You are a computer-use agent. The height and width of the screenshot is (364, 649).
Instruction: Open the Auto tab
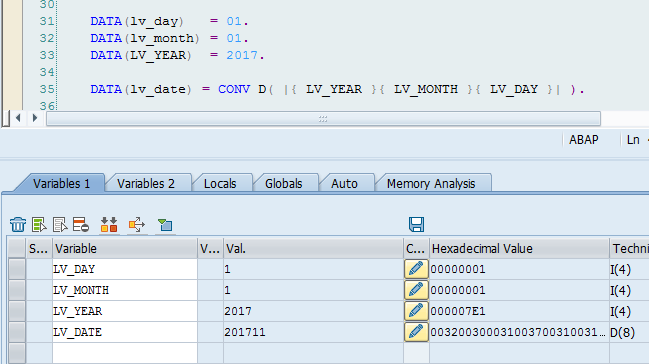coord(344,183)
